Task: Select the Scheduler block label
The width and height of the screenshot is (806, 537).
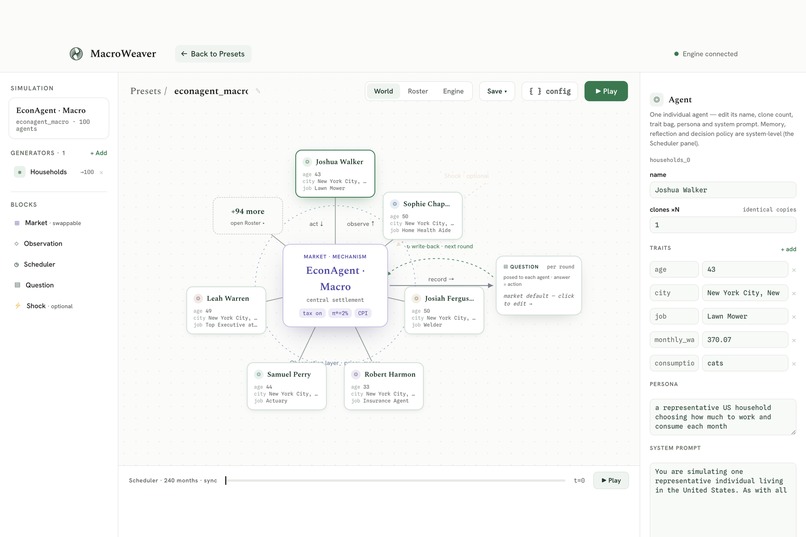Action: point(40,264)
